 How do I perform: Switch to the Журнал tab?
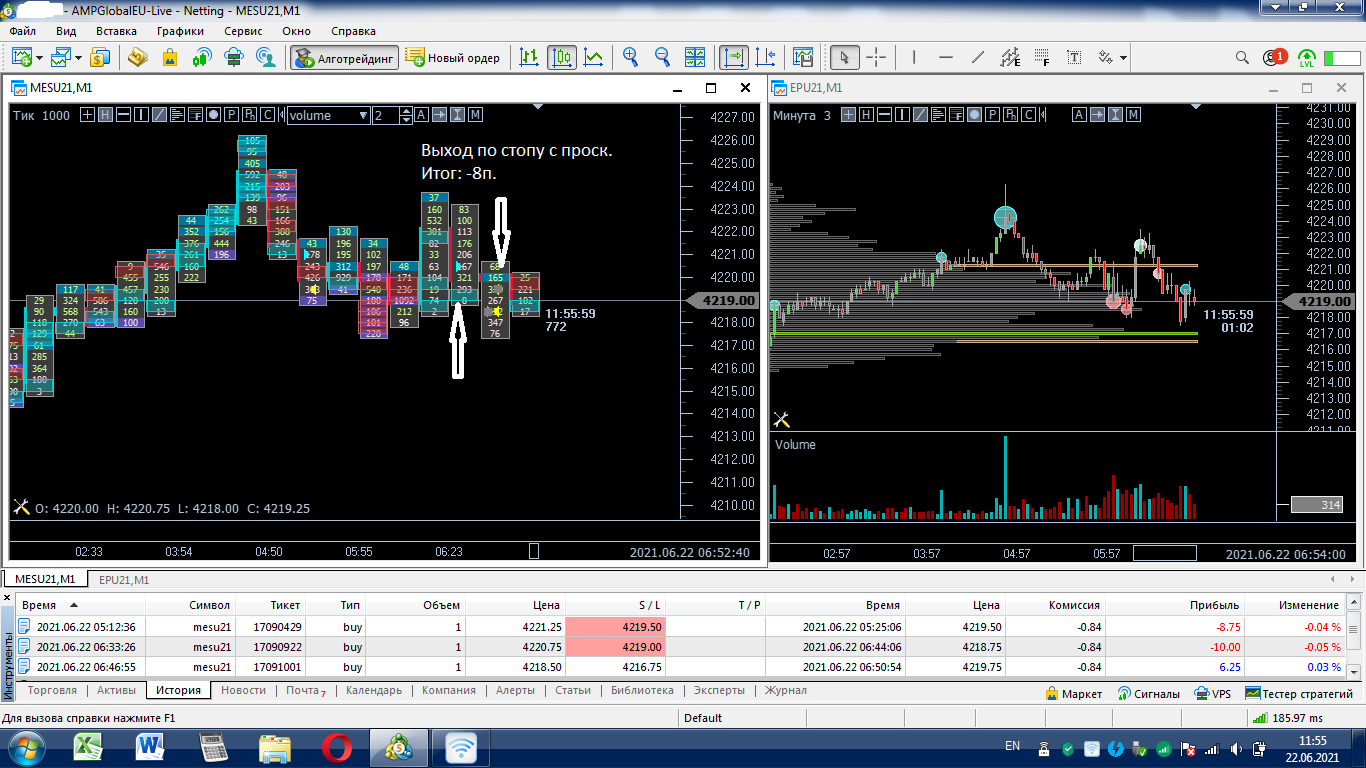[785, 690]
